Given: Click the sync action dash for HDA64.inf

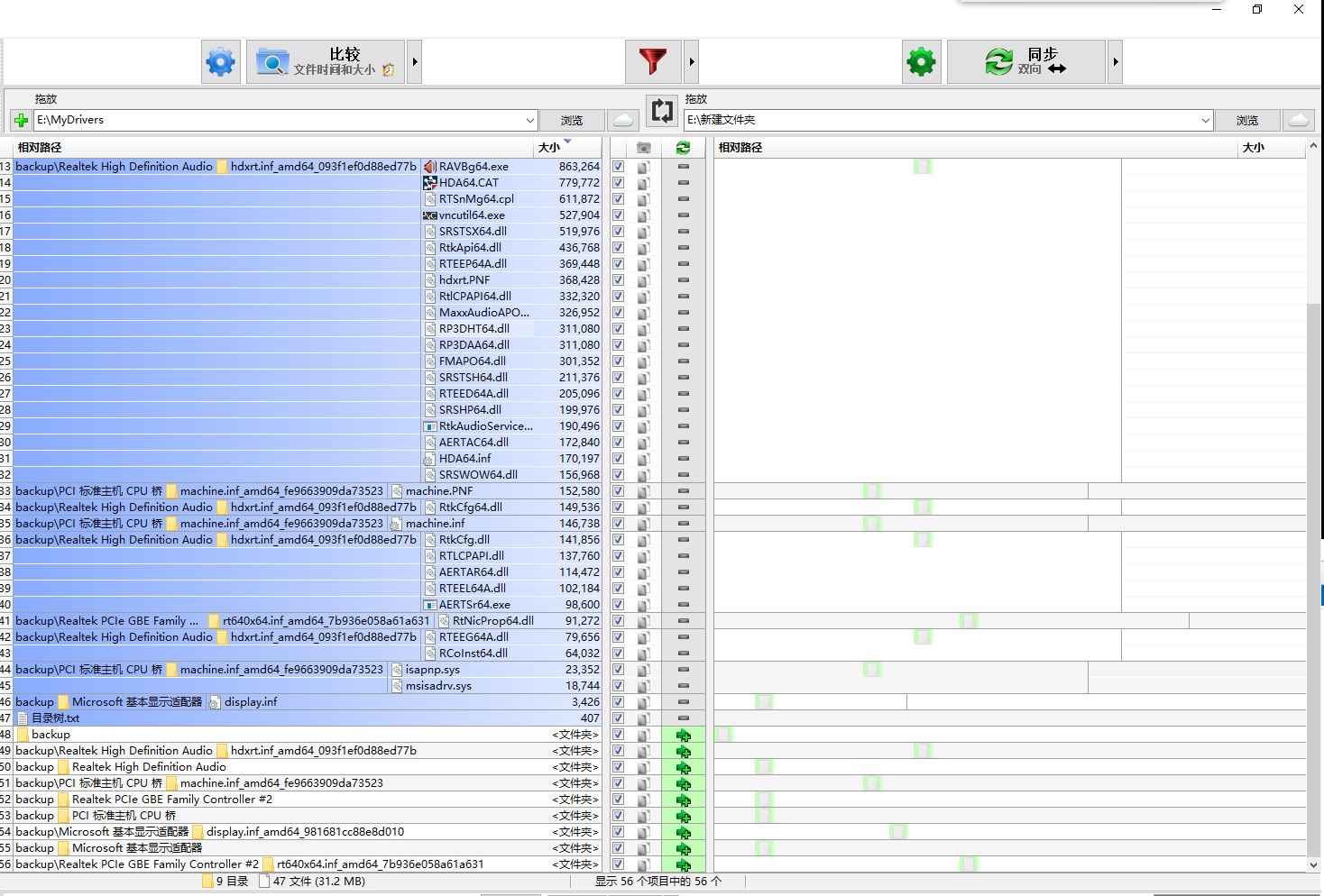Looking at the screenshot, I should click(x=683, y=459).
